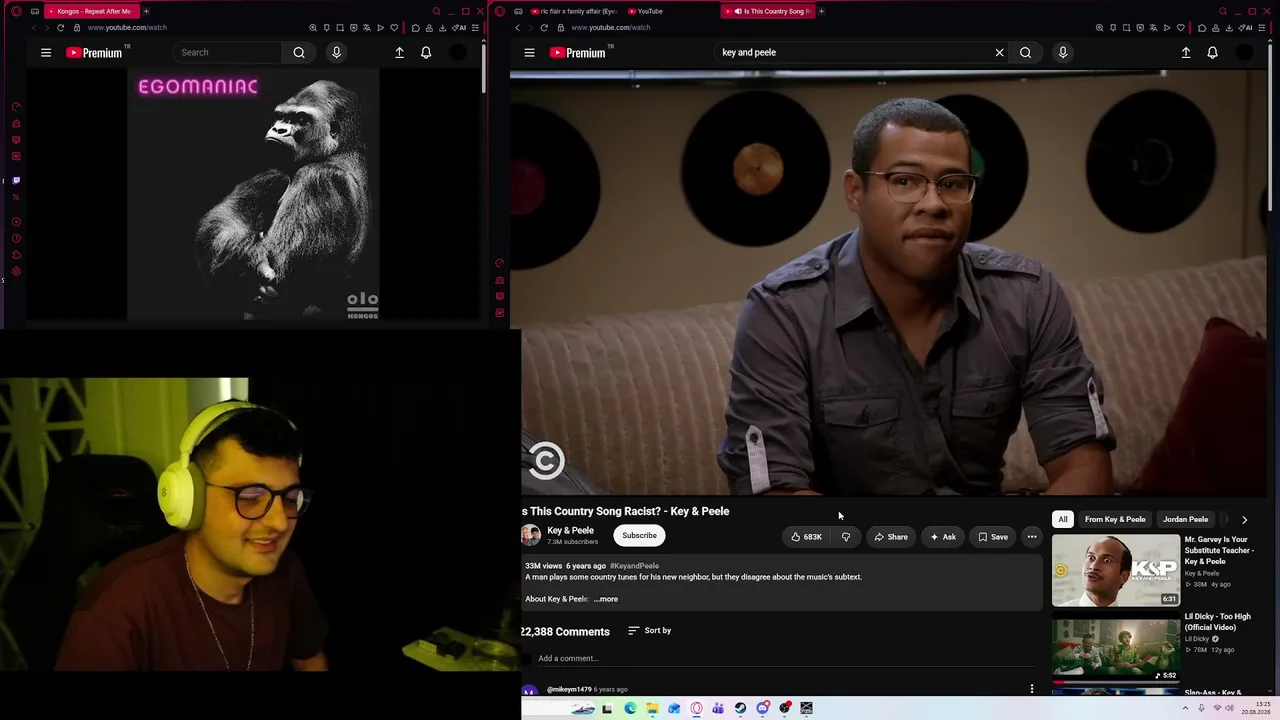1280x720 pixels.
Task: Open Discord from the taskbar
Action: [763, 709]
